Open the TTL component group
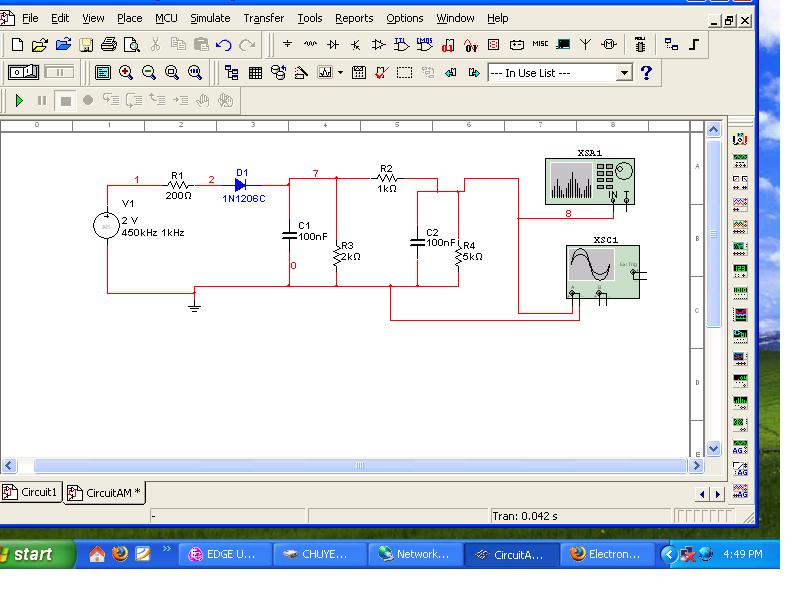The height and width of the screenshot is (600, 800). point(402,45)
